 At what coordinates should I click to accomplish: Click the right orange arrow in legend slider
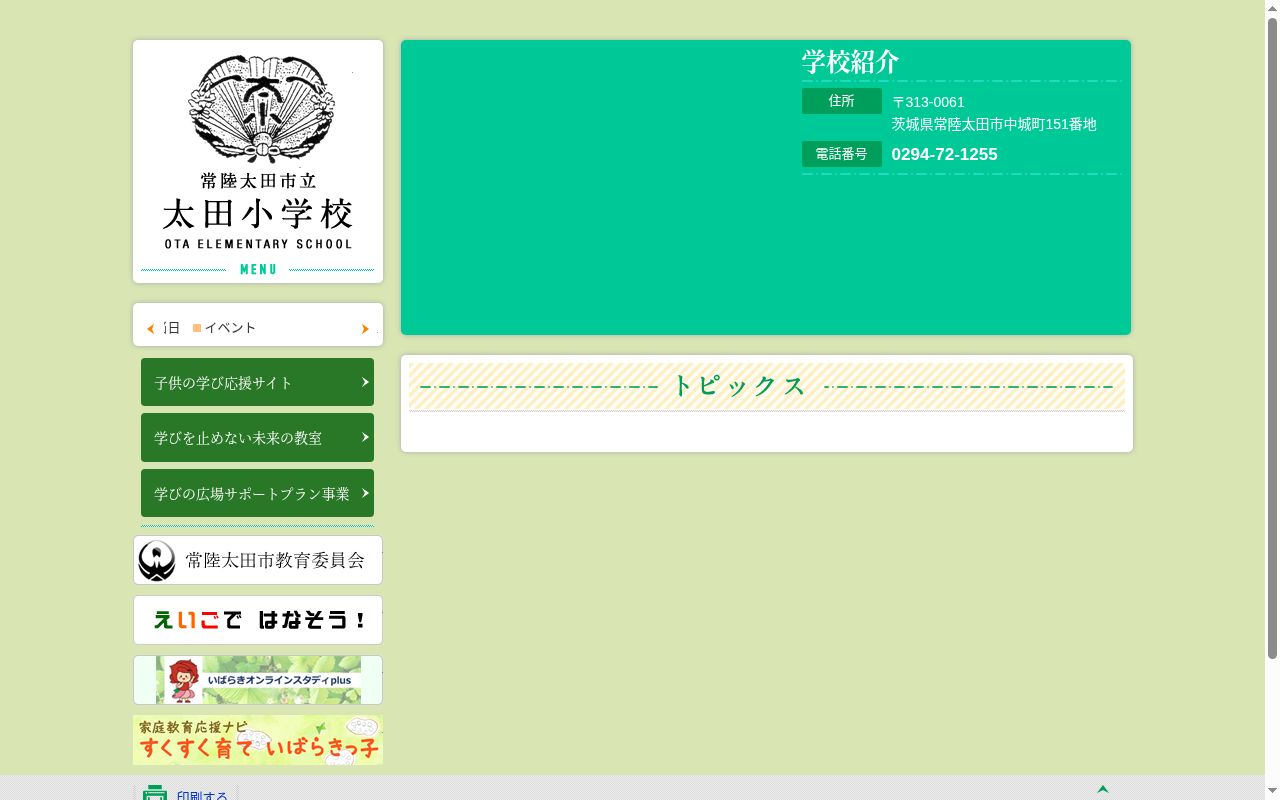point(365,329)
